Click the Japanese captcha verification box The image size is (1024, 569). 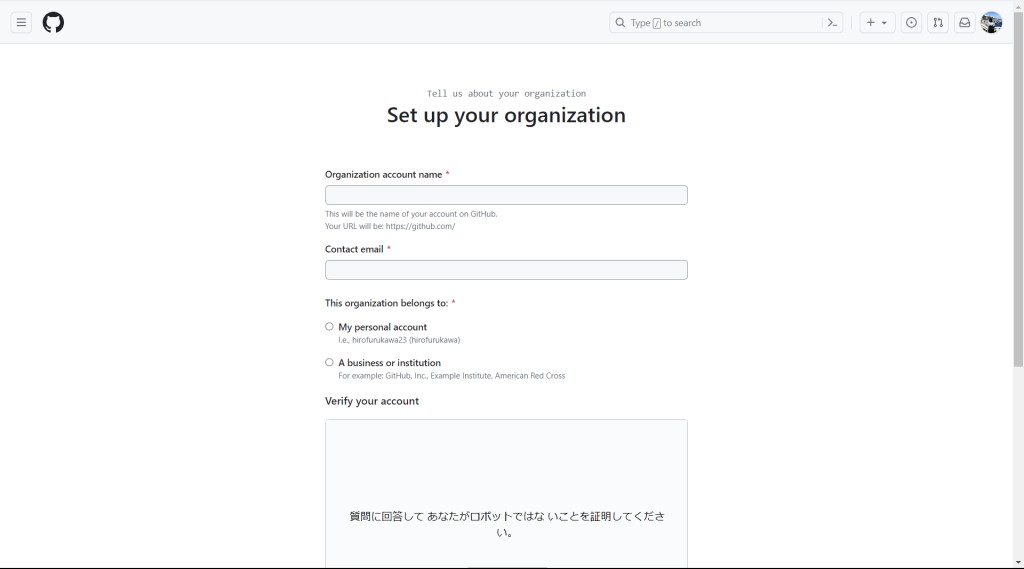506,495
